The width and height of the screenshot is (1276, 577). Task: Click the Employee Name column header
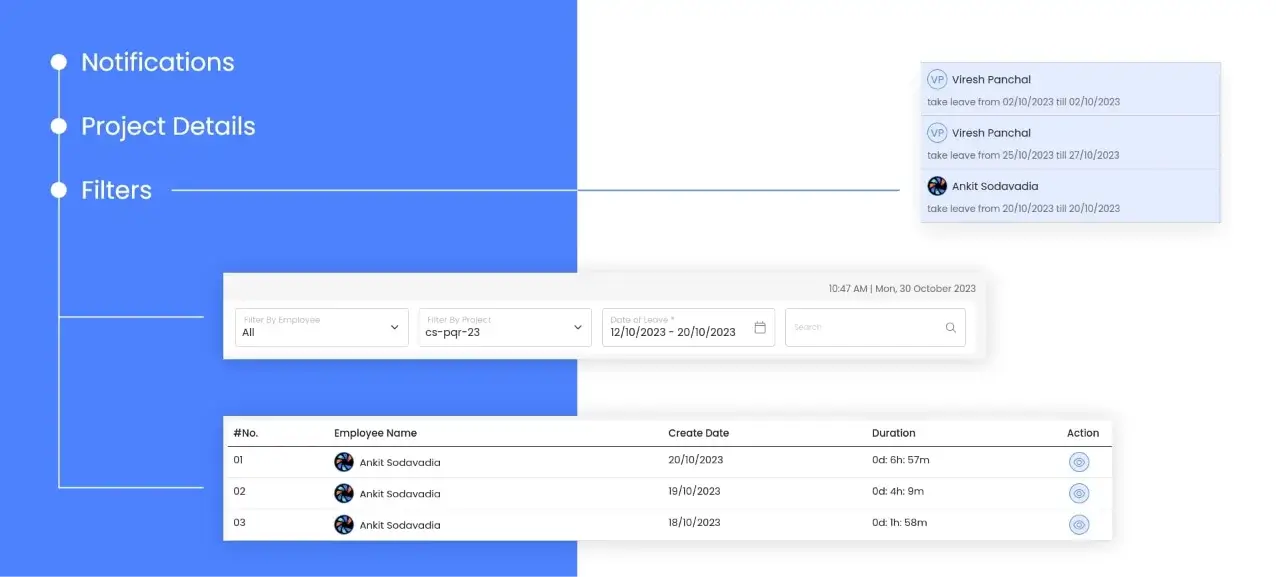pyautogui.click(x=375, y=432)
